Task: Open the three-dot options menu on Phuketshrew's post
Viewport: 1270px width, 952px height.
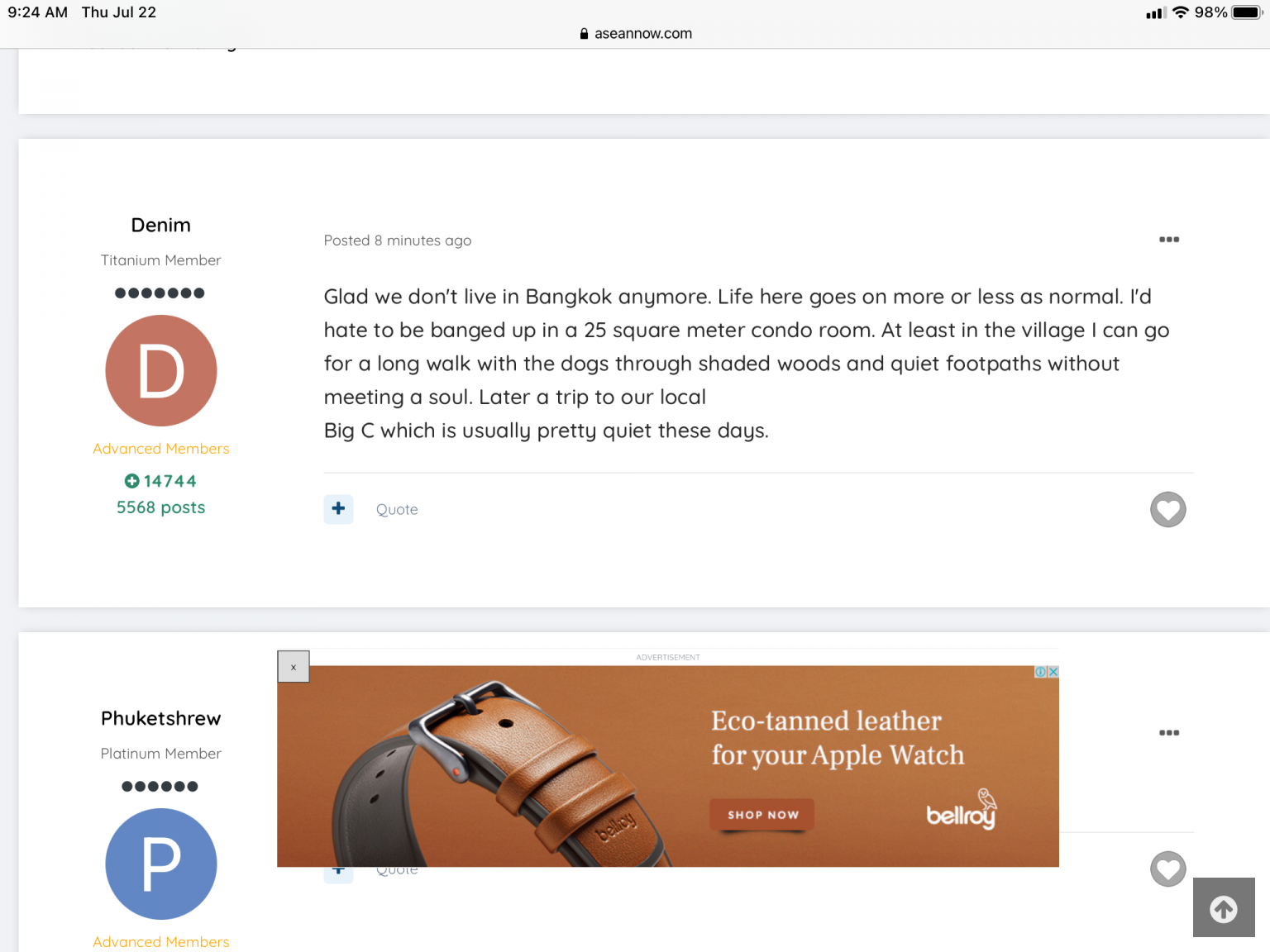Action: click(x=1168, y=733)
